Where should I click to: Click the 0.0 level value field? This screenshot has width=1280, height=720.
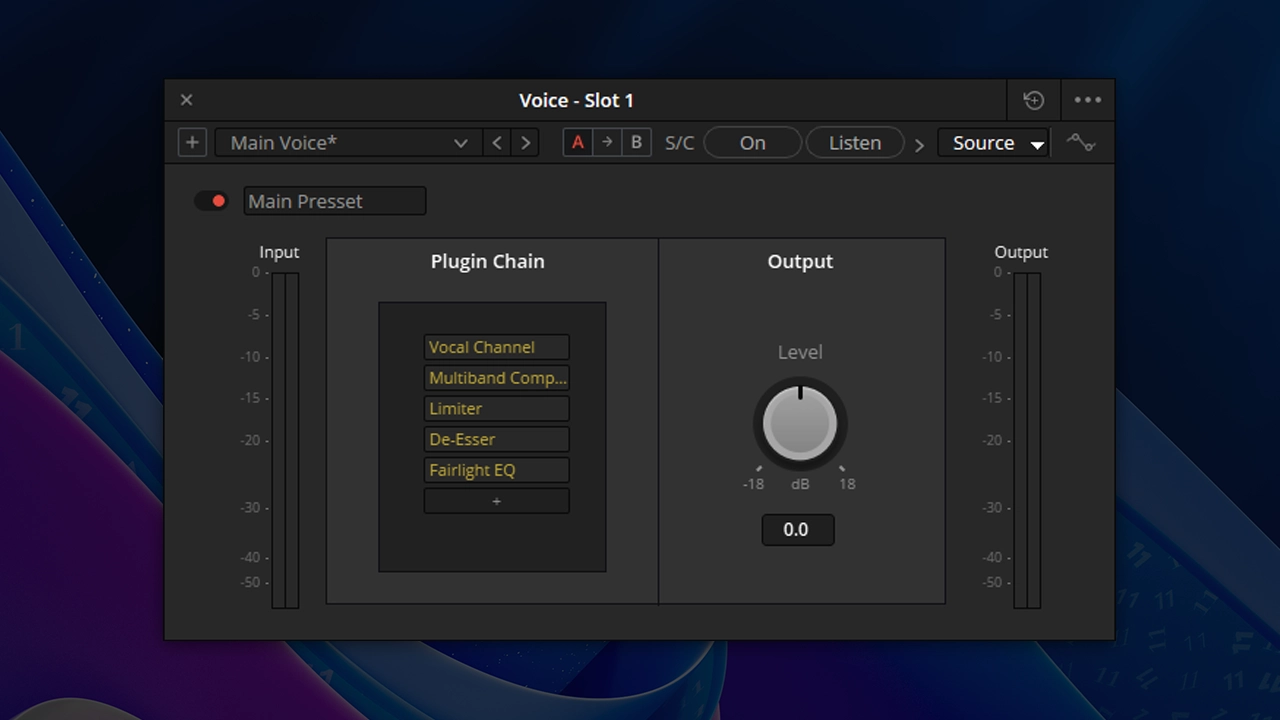pos(797,529)
